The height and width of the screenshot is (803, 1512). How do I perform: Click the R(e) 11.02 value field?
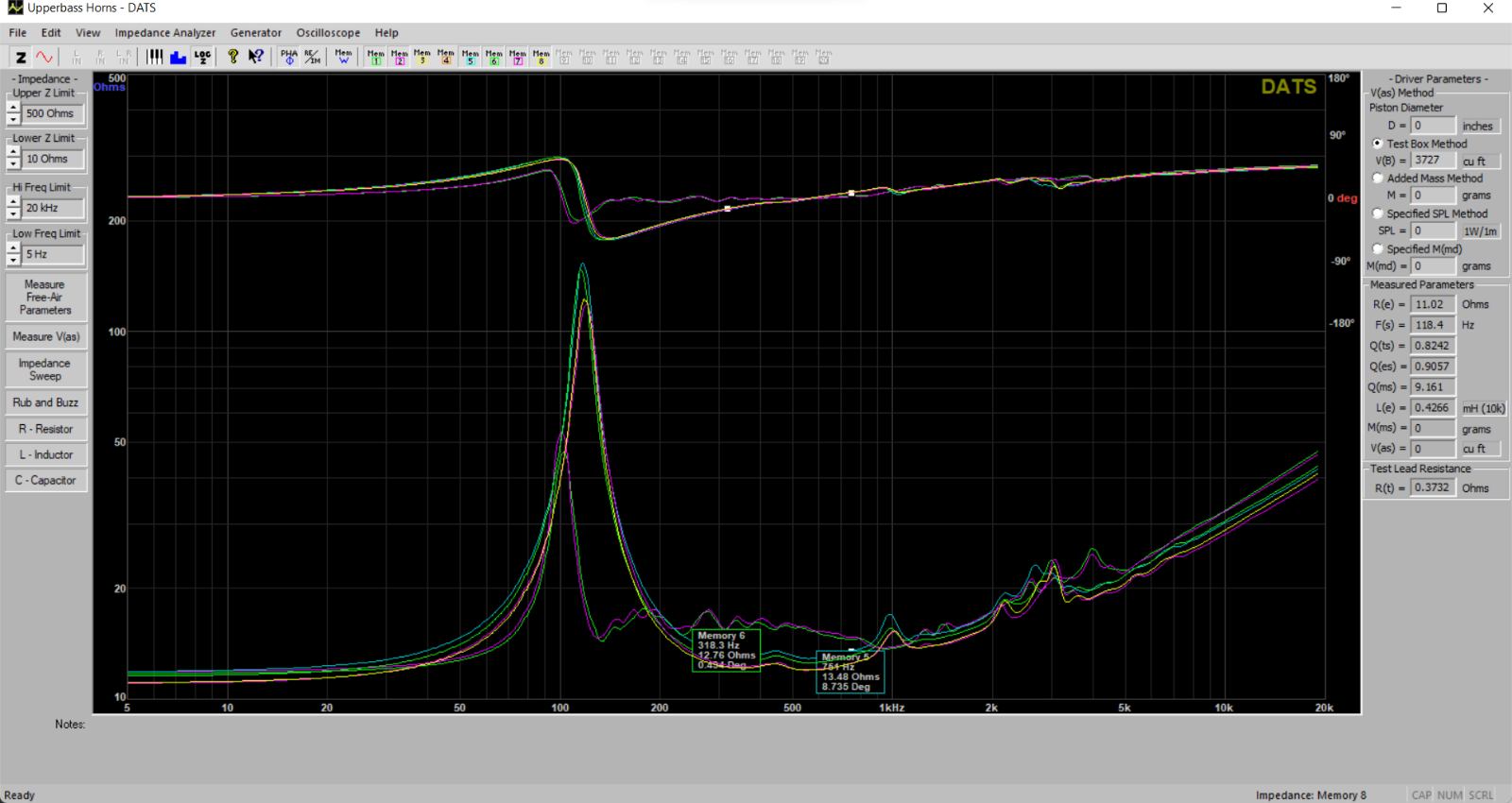point(1433,304)
